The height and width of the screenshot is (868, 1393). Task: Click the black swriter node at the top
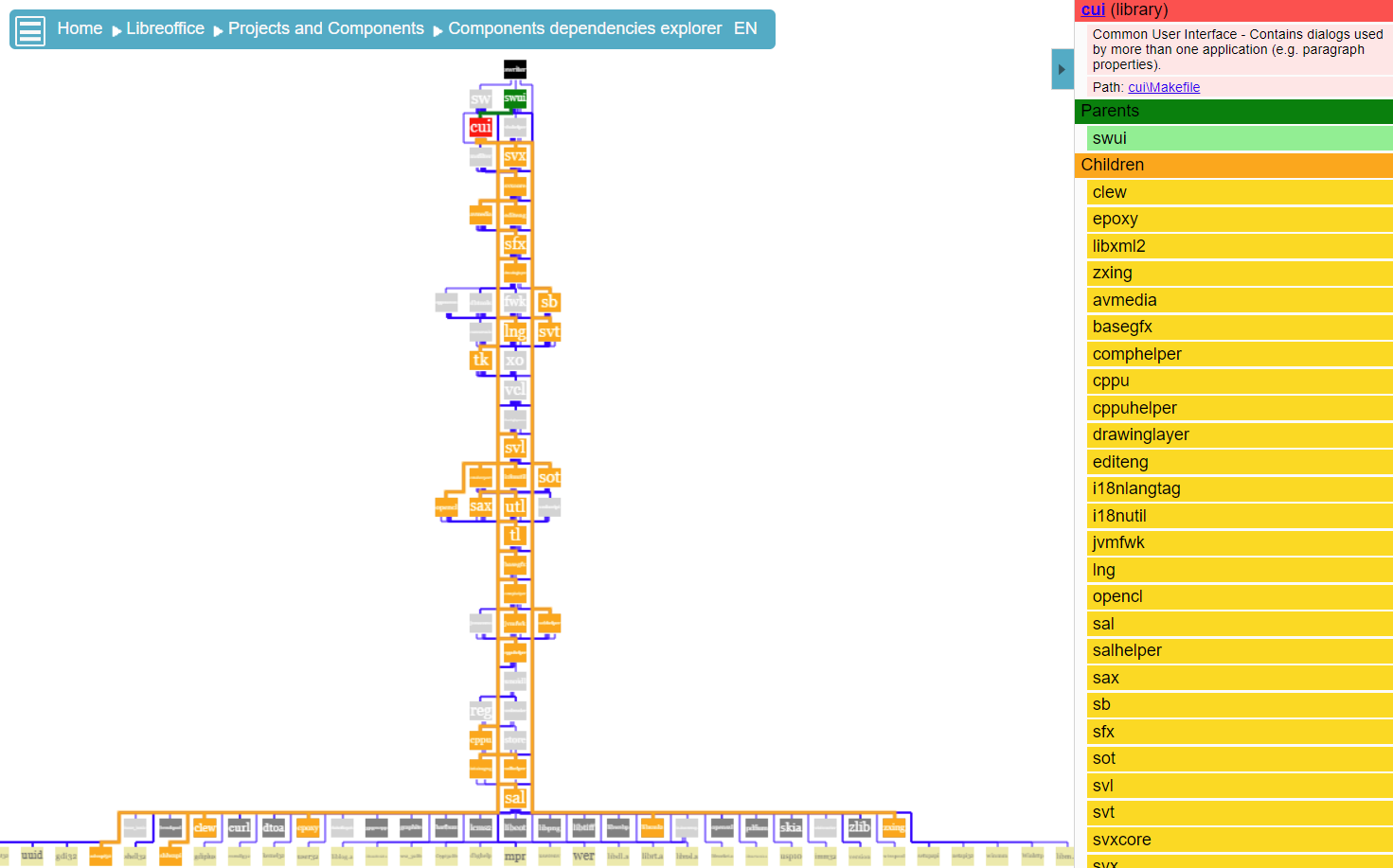[514, 67]
